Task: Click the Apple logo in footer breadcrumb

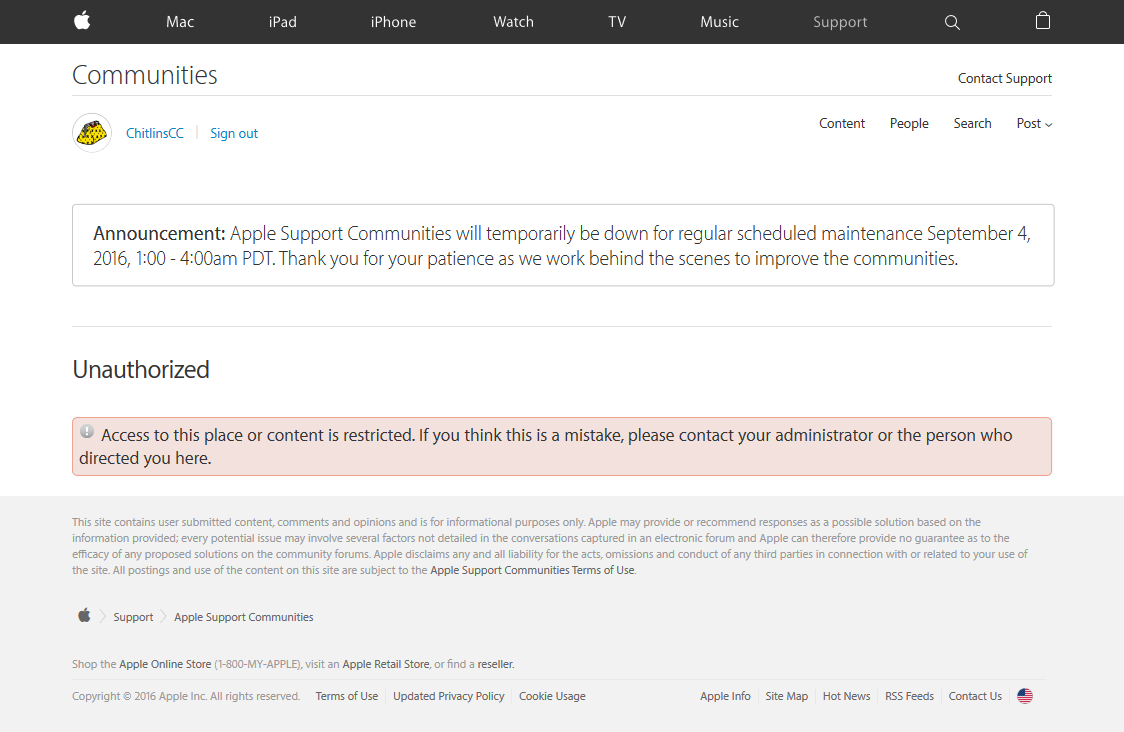Action: (85, 615)
